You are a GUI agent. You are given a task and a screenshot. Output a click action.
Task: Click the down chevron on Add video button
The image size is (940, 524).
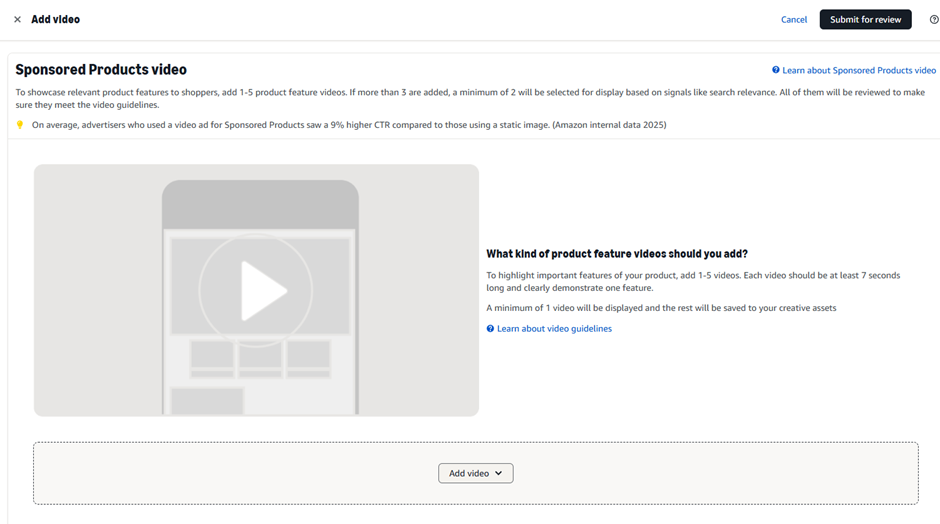click(499, 474)
